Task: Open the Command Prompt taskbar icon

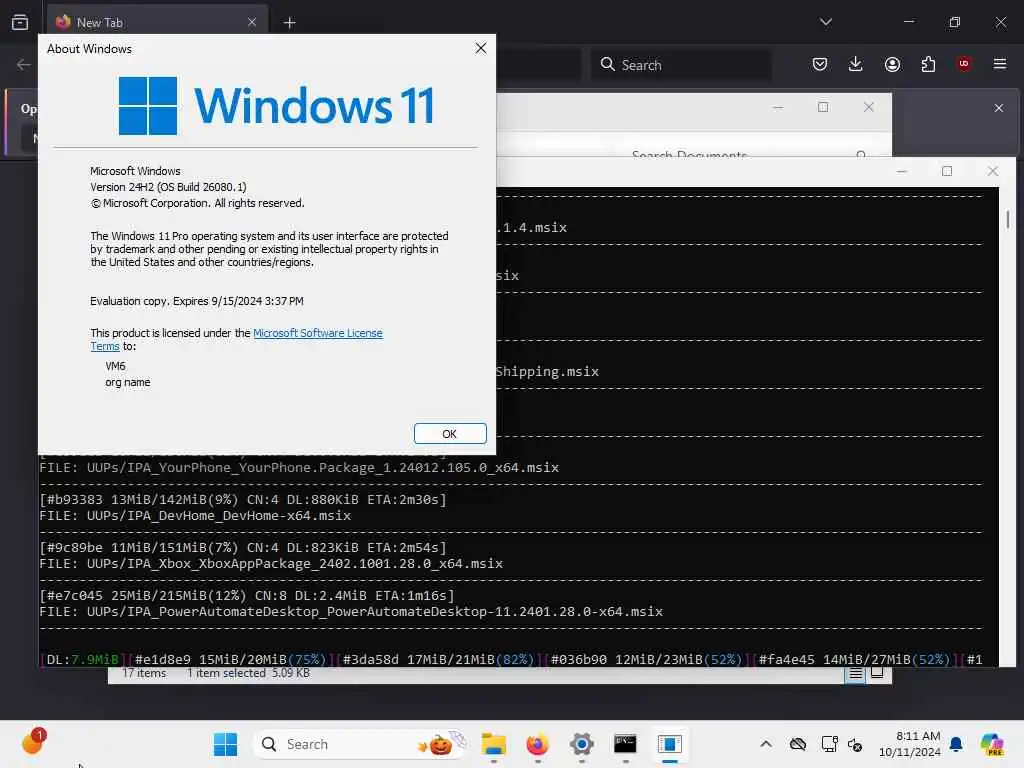Action: click(x=625, y=744)
